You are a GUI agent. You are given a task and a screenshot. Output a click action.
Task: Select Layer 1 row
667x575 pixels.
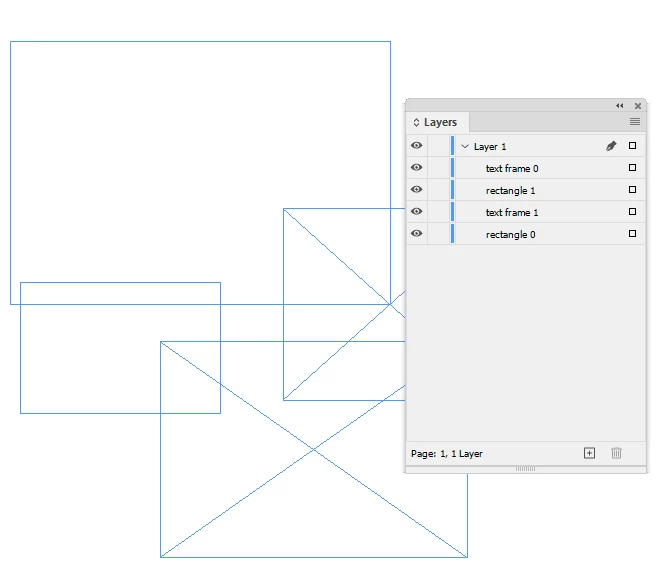click(526, 146)
